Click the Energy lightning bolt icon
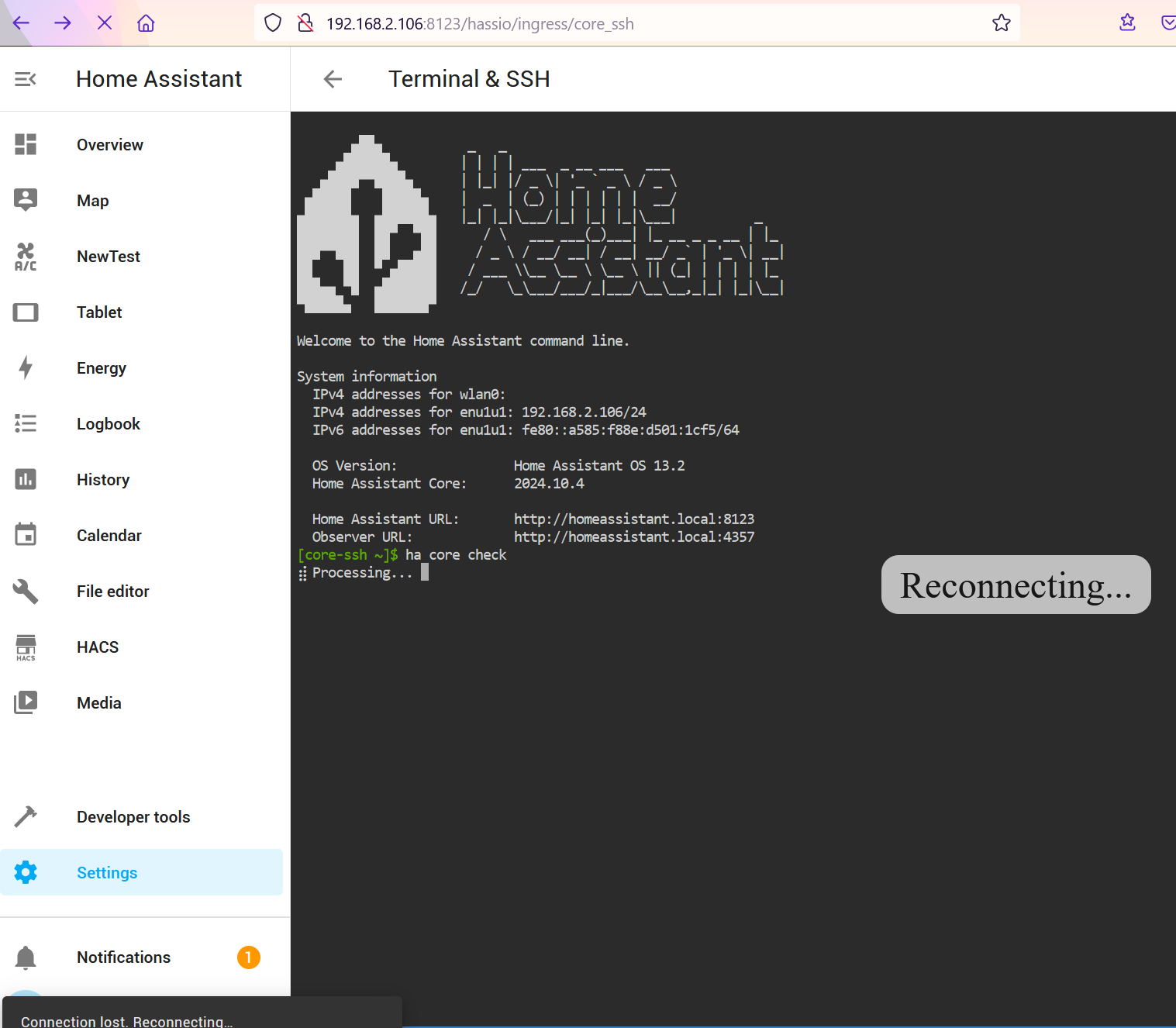The image size is (1176, 1028). (x=26, y=367)
